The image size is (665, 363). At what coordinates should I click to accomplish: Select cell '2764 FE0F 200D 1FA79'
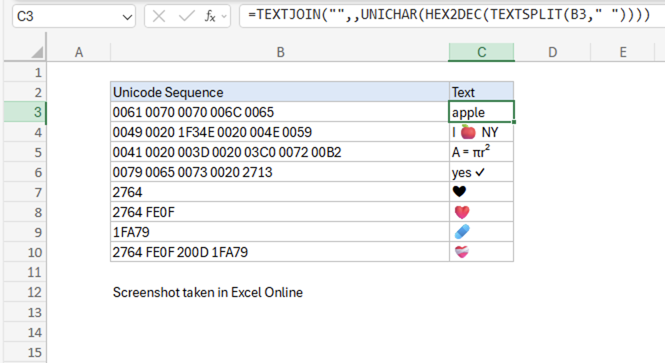click(x=280, y=252)
